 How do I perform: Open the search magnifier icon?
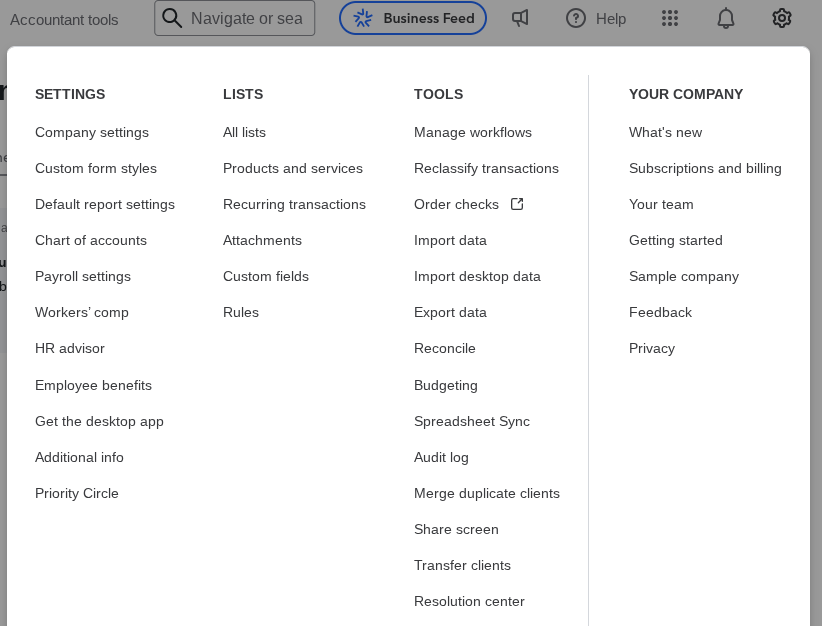172,18
